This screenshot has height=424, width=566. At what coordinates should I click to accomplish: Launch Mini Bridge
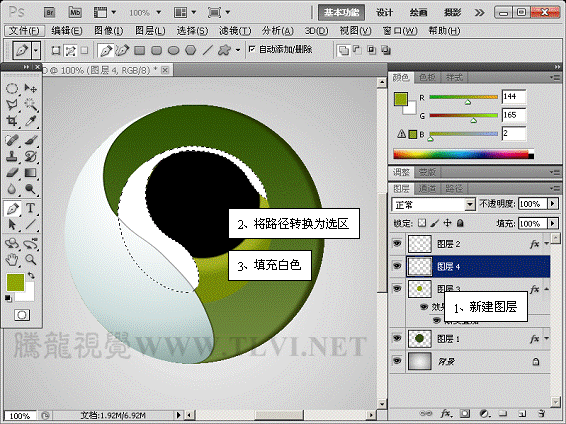click(x=75, y=13)
